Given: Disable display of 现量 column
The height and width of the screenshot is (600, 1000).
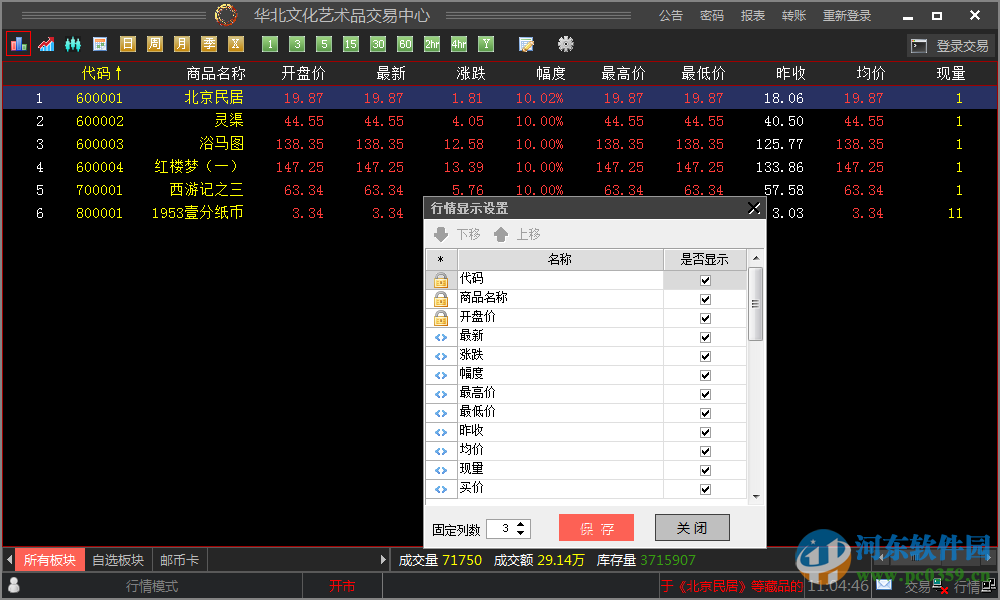Looking at the screenshot, I should tap(705, 469).
